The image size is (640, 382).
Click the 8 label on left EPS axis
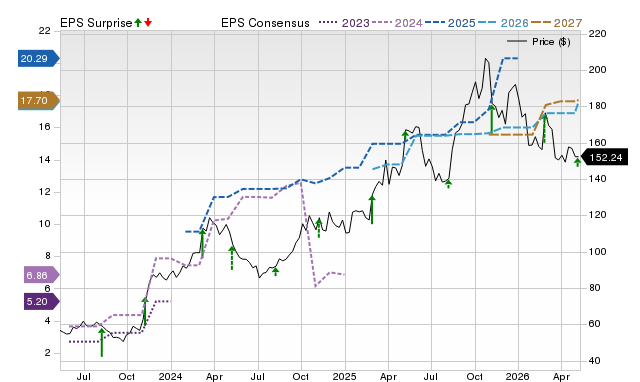tap(47, 256)
